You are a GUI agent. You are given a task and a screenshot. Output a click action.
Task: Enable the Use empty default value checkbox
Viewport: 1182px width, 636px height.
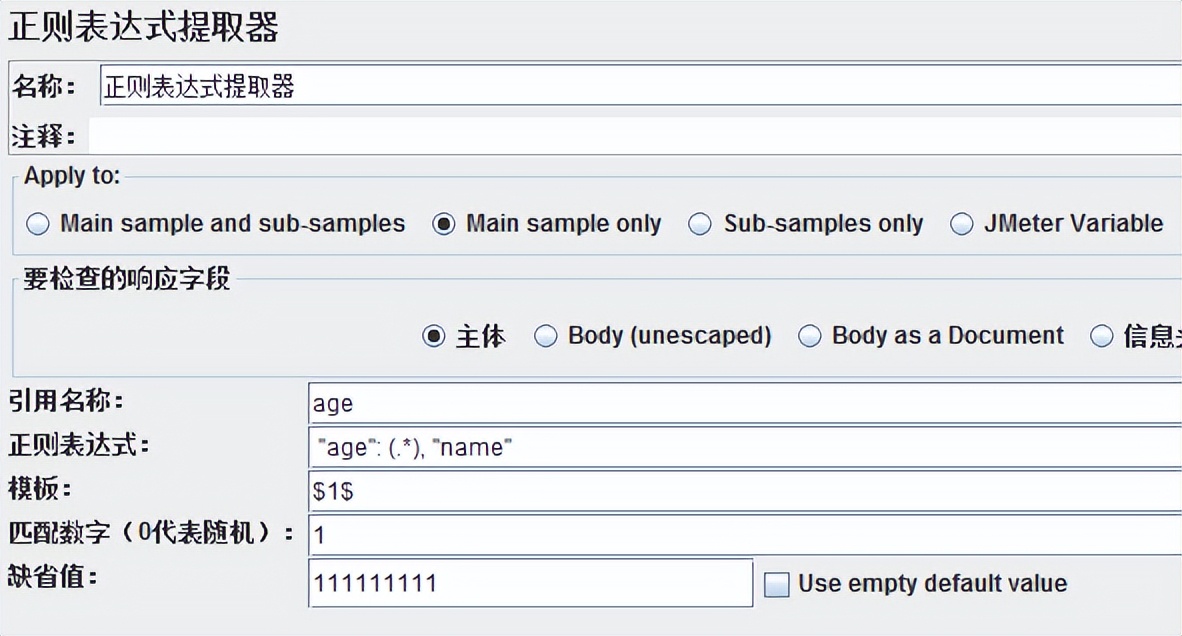click(x=777, y=584)
